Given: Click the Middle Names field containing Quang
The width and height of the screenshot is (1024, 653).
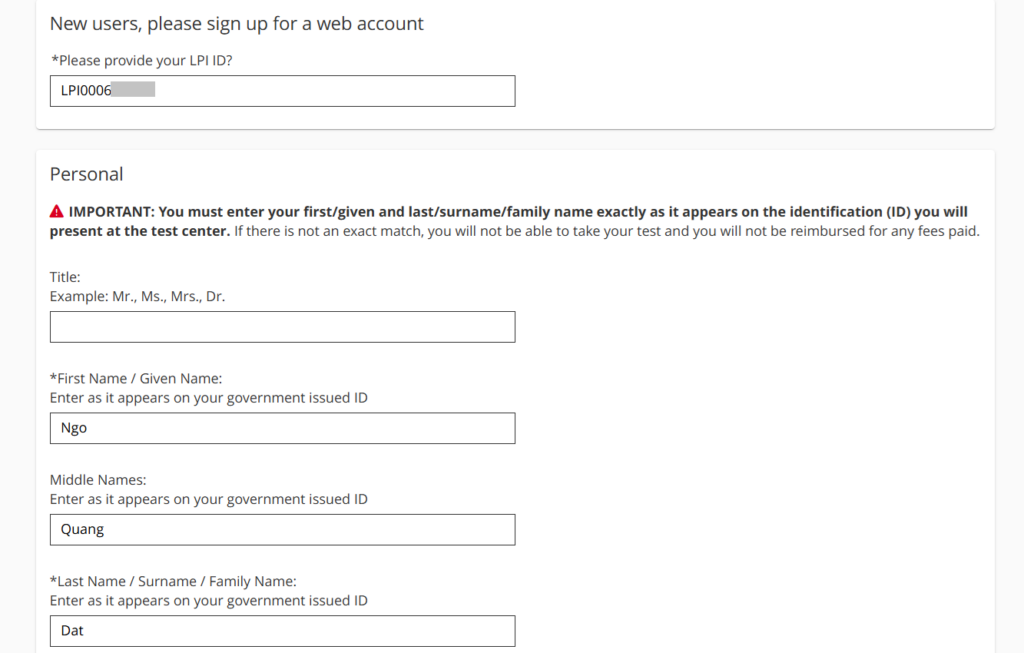Looking at the screenshot, I should click(282, 530).
